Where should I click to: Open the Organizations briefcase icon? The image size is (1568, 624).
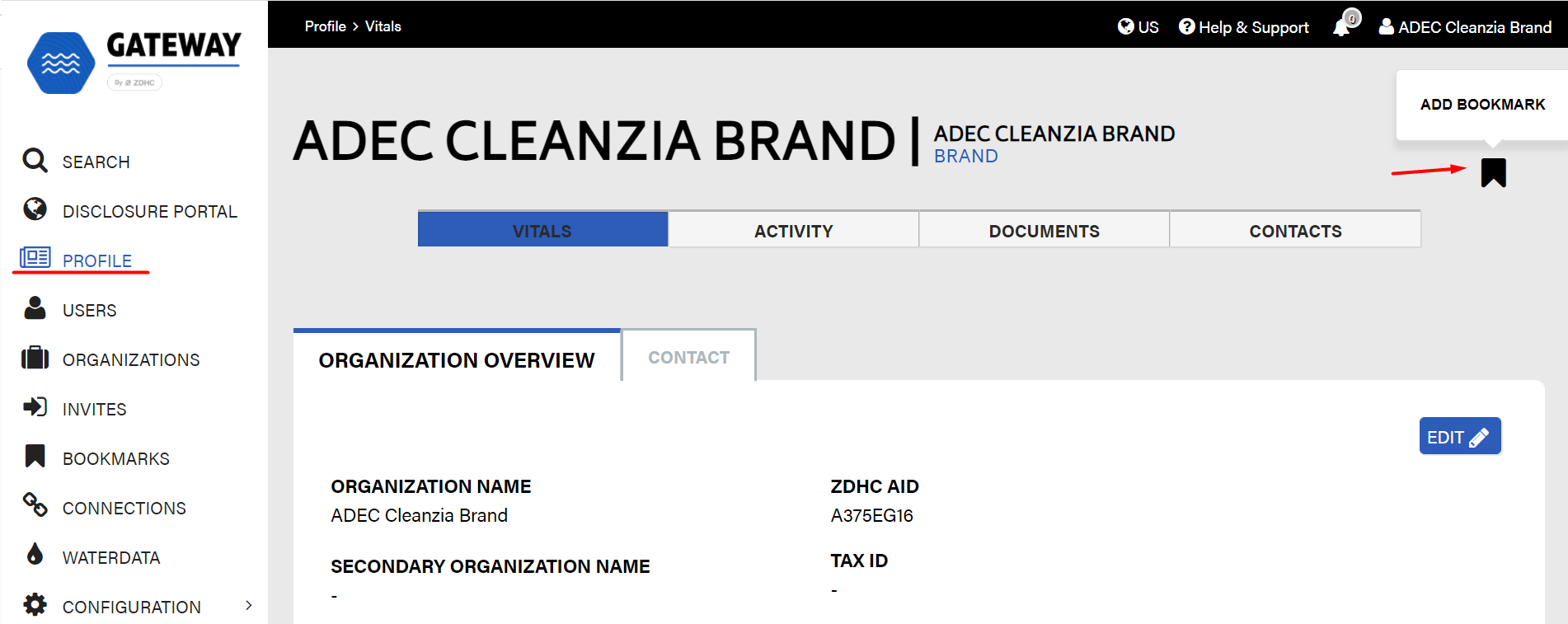tap(35, 358)
